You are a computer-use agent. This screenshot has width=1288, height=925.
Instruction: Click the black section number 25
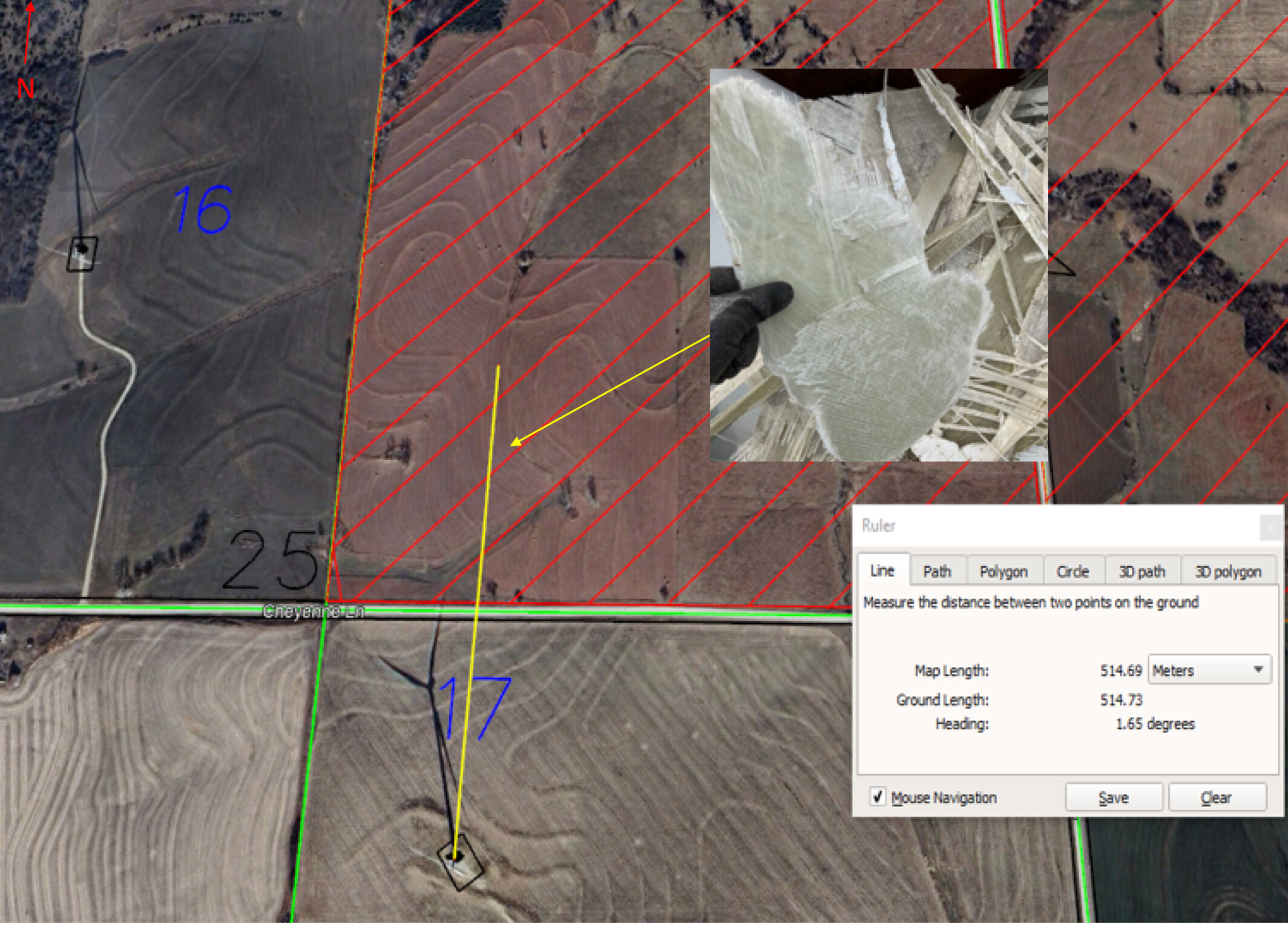point(271,560)
